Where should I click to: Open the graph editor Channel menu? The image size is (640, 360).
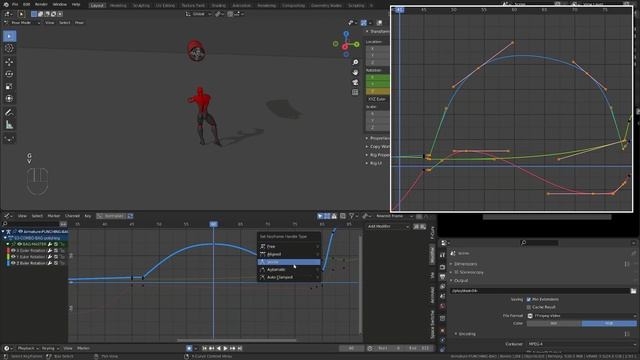point(72,216)
